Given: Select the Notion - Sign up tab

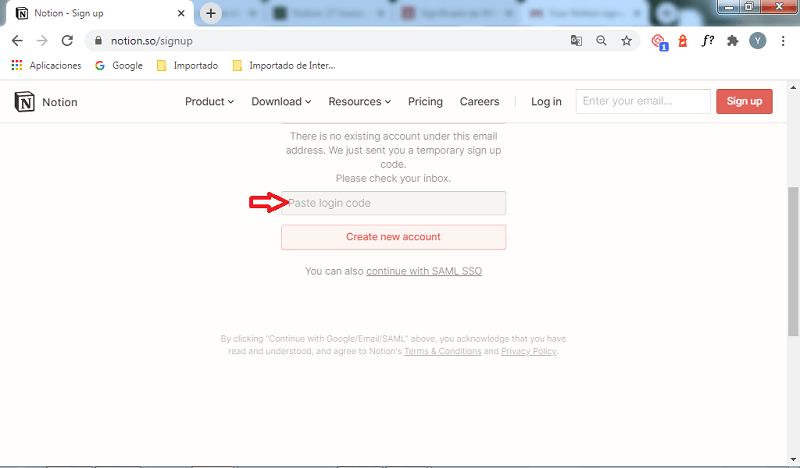Looking at the screenshot, I should (x=97, y=13).
